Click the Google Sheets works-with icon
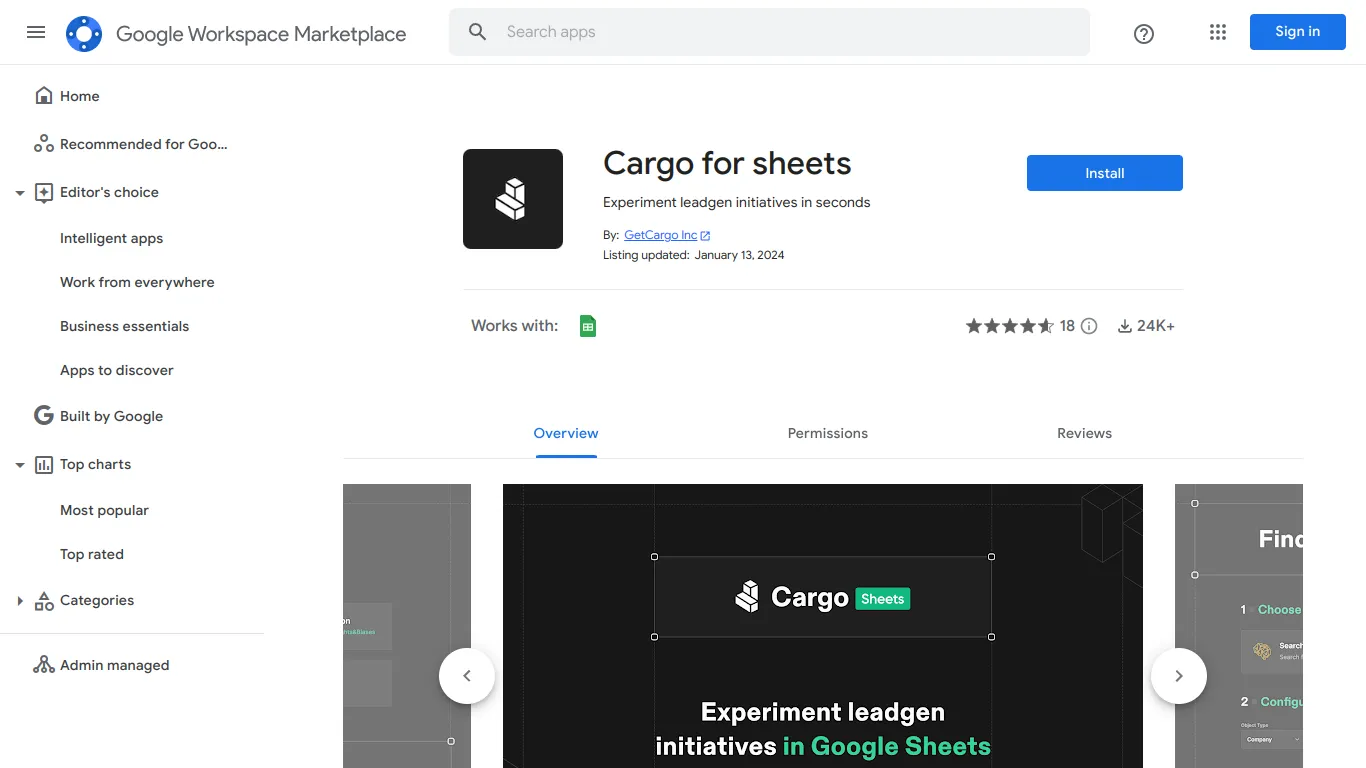 pyautogui.click(x=588, y=326)
